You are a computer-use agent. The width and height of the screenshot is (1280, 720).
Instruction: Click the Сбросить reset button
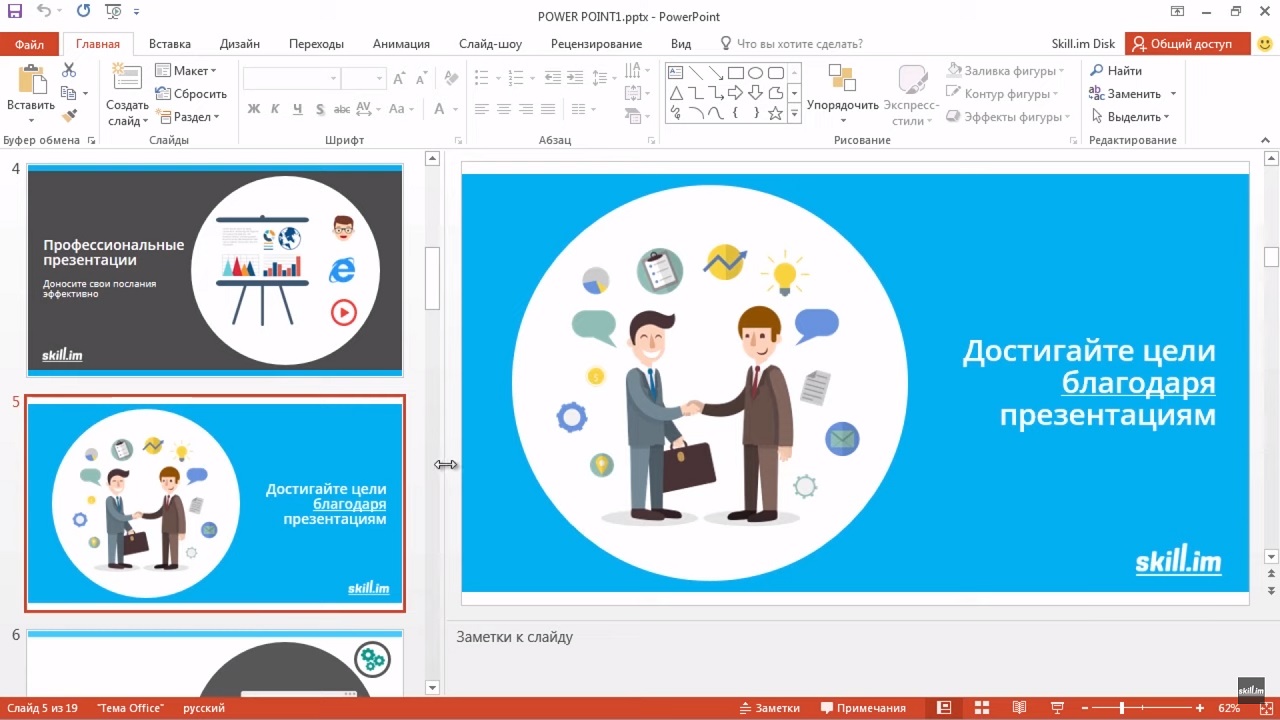191,94
